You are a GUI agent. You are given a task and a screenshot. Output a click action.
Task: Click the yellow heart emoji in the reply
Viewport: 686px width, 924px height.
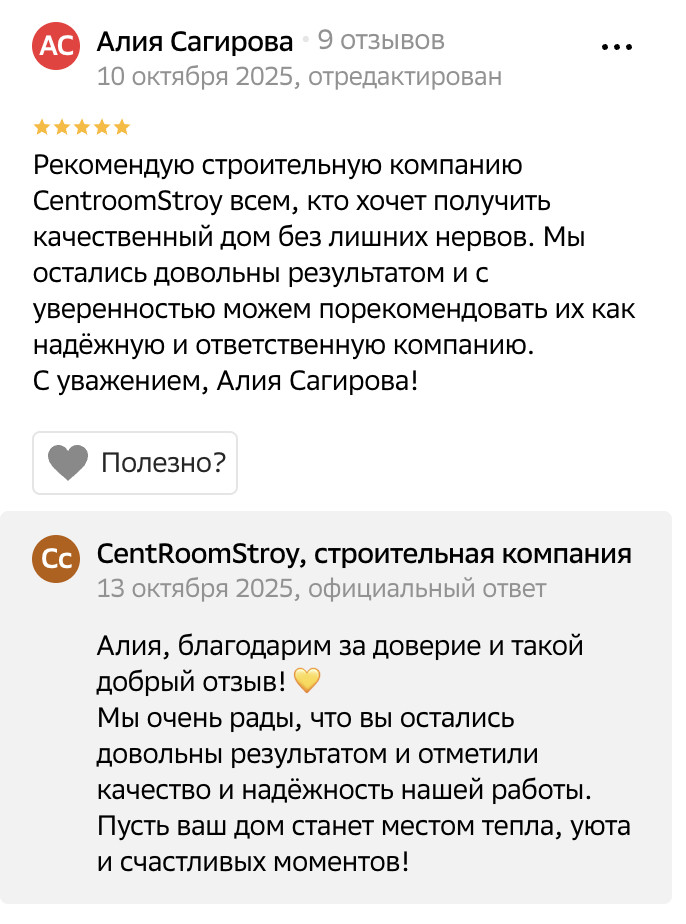[308, 682]
